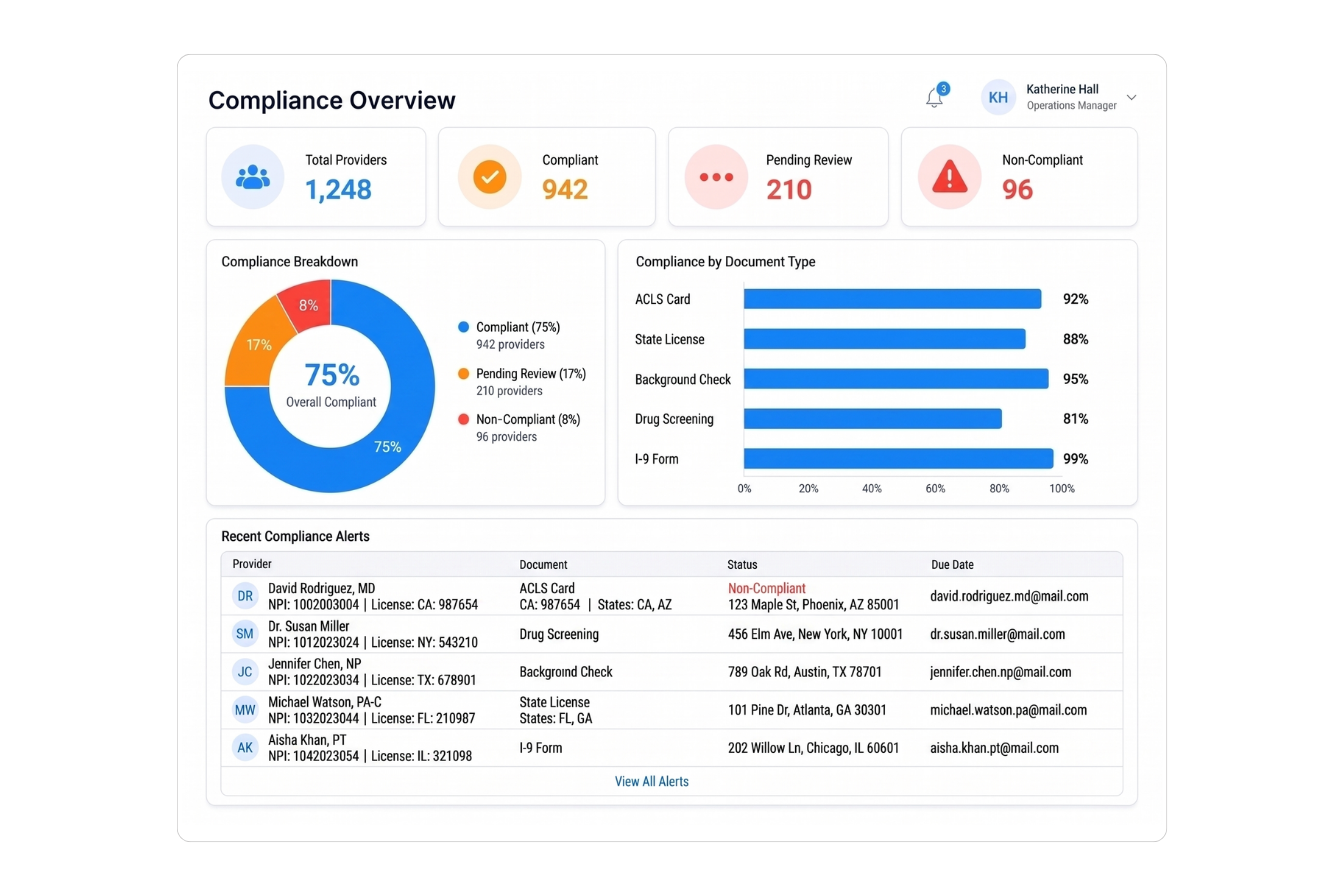Click the 96 Non-Compliant count
This screenshot has width=1344, height=896.
click(x=1017, y=189)
